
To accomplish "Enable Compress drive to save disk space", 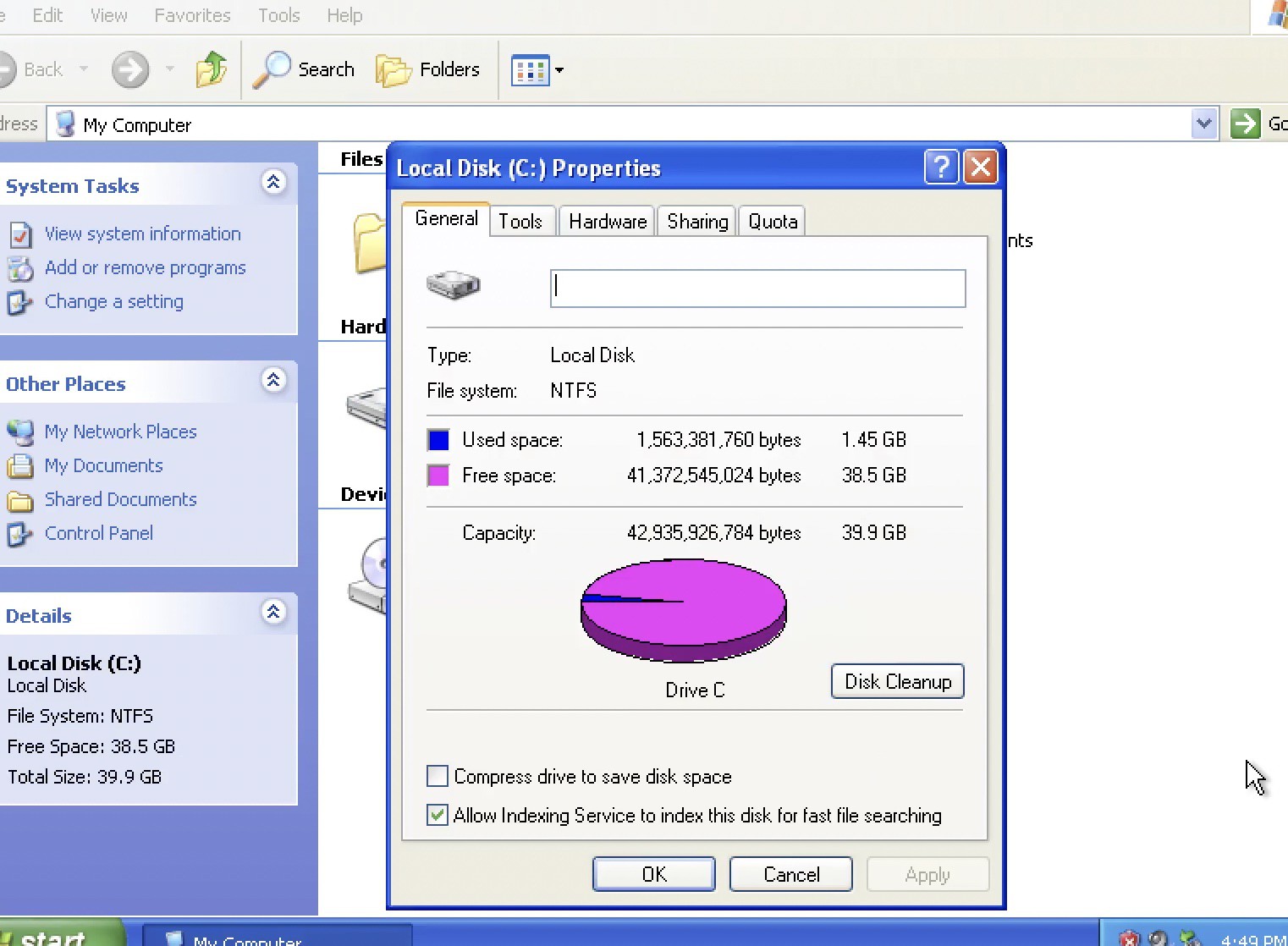I will point(438,776).
